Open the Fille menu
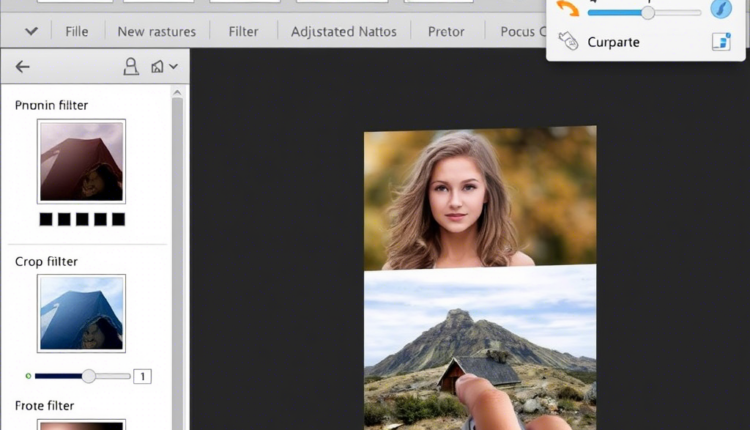 (76, 31)
